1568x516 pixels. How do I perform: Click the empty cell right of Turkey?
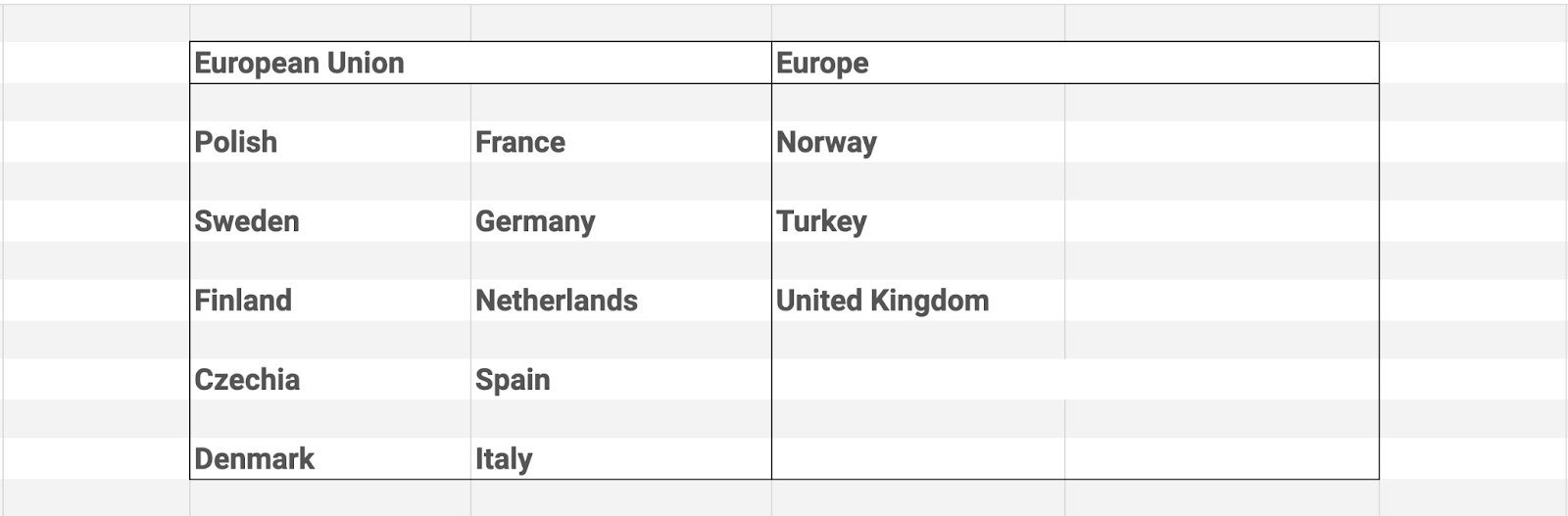coord(1222,221)
